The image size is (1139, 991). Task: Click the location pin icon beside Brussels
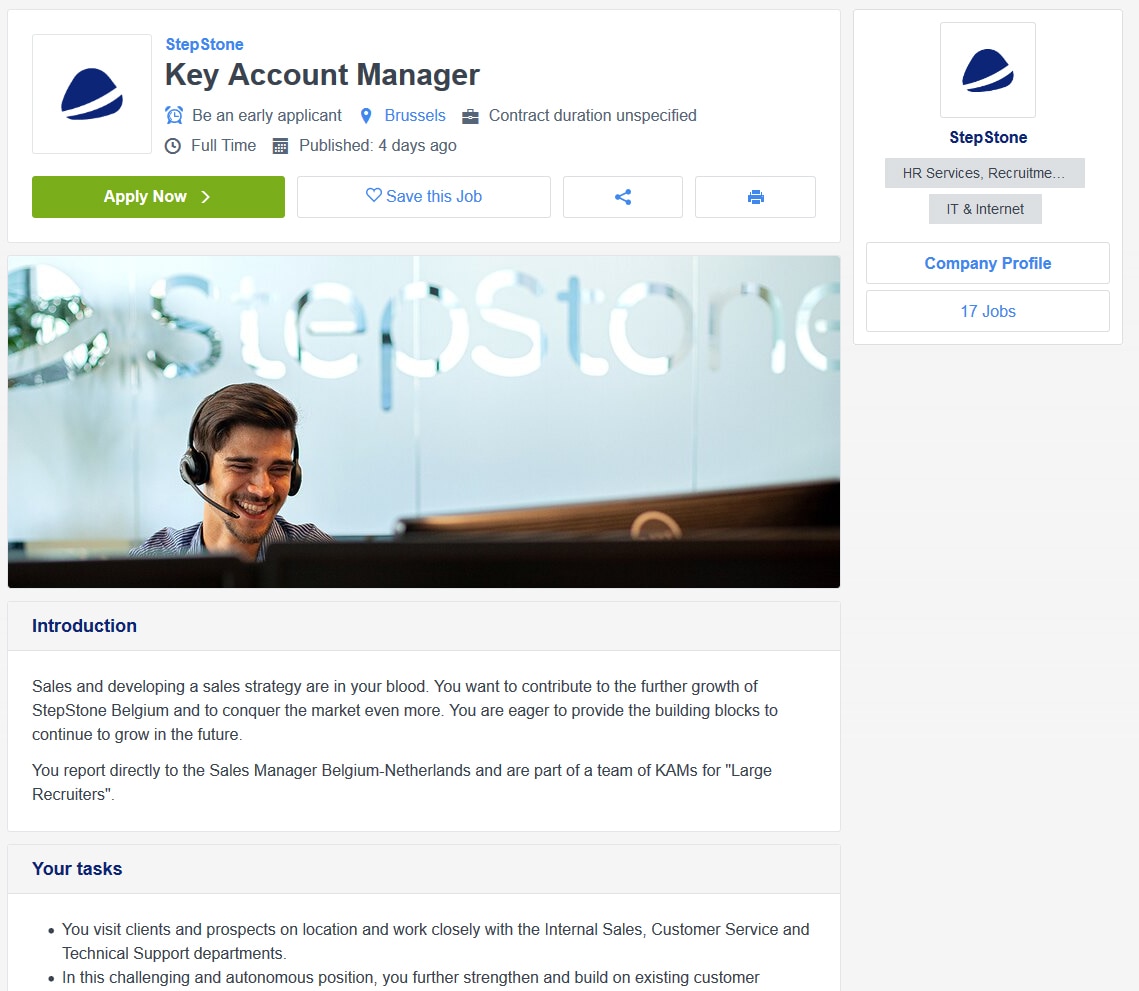[366, 116]
